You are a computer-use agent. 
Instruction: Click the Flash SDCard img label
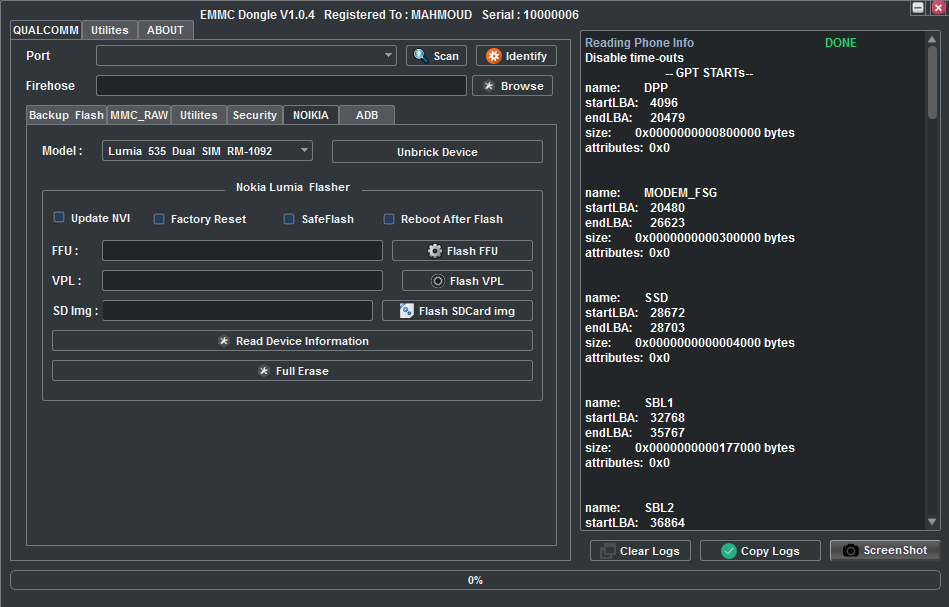(467, 311)
